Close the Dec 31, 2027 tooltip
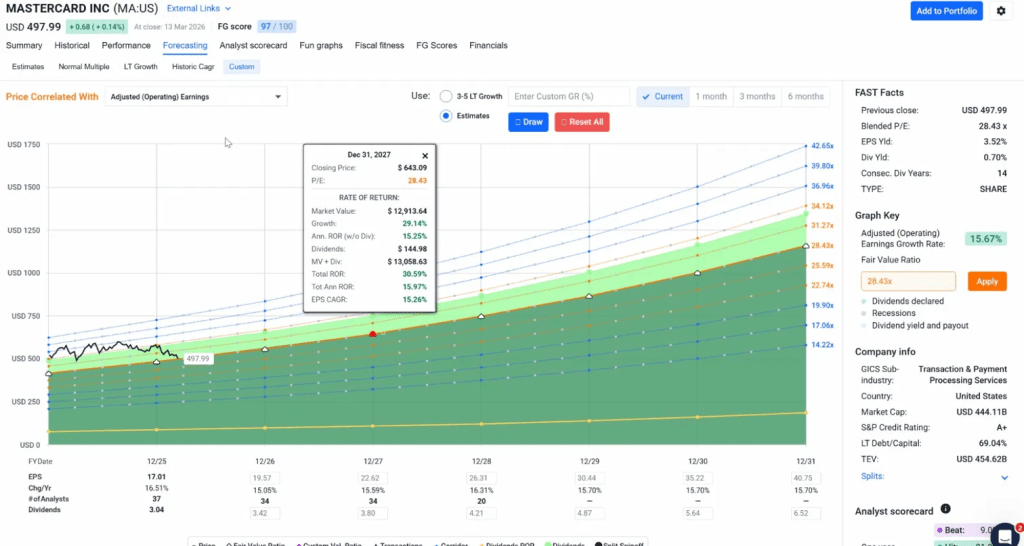 (x=424, y=156)
